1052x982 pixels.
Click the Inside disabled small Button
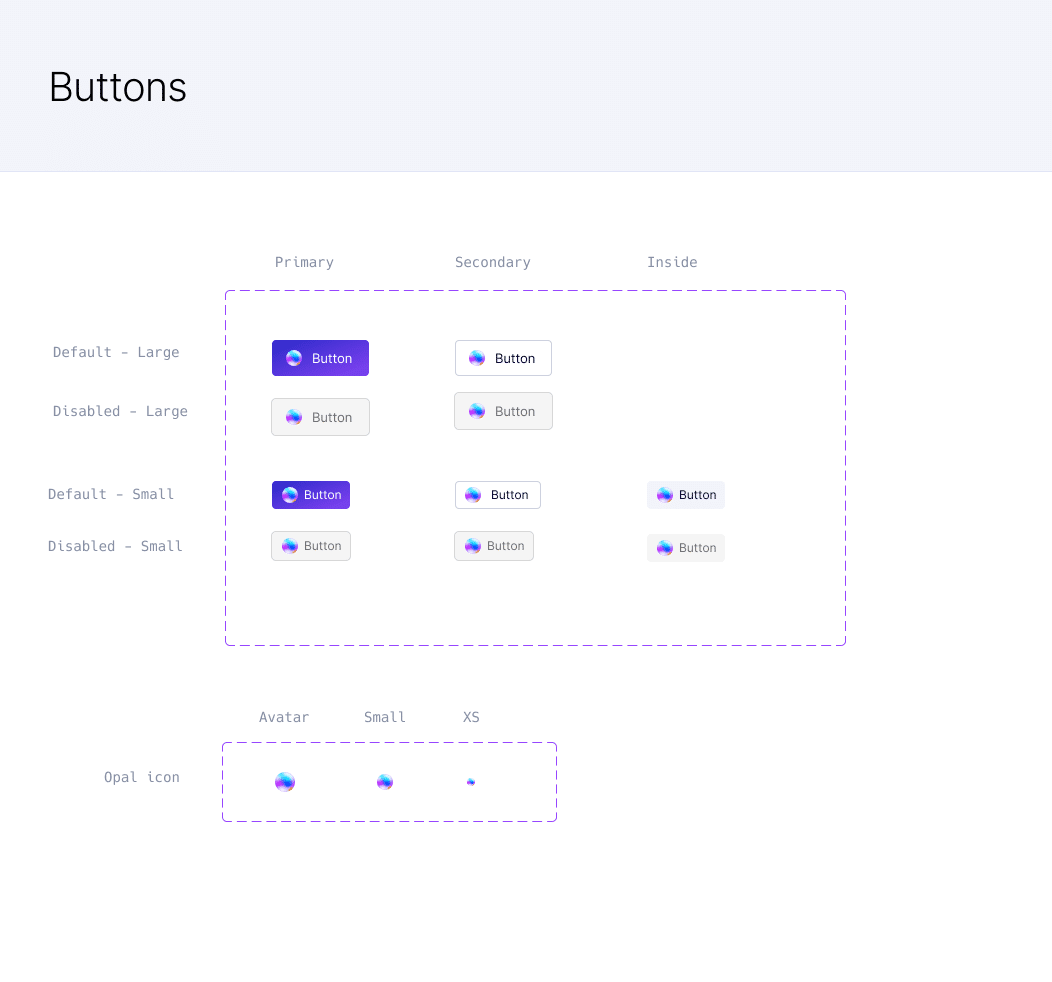[x=686, y=548]
